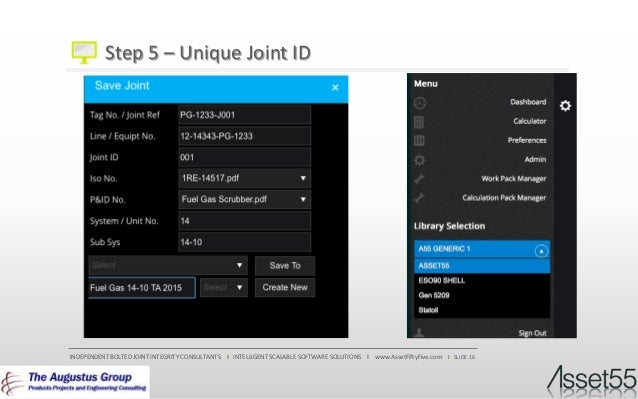Open Calculation Pack Manager

(504, 198)
